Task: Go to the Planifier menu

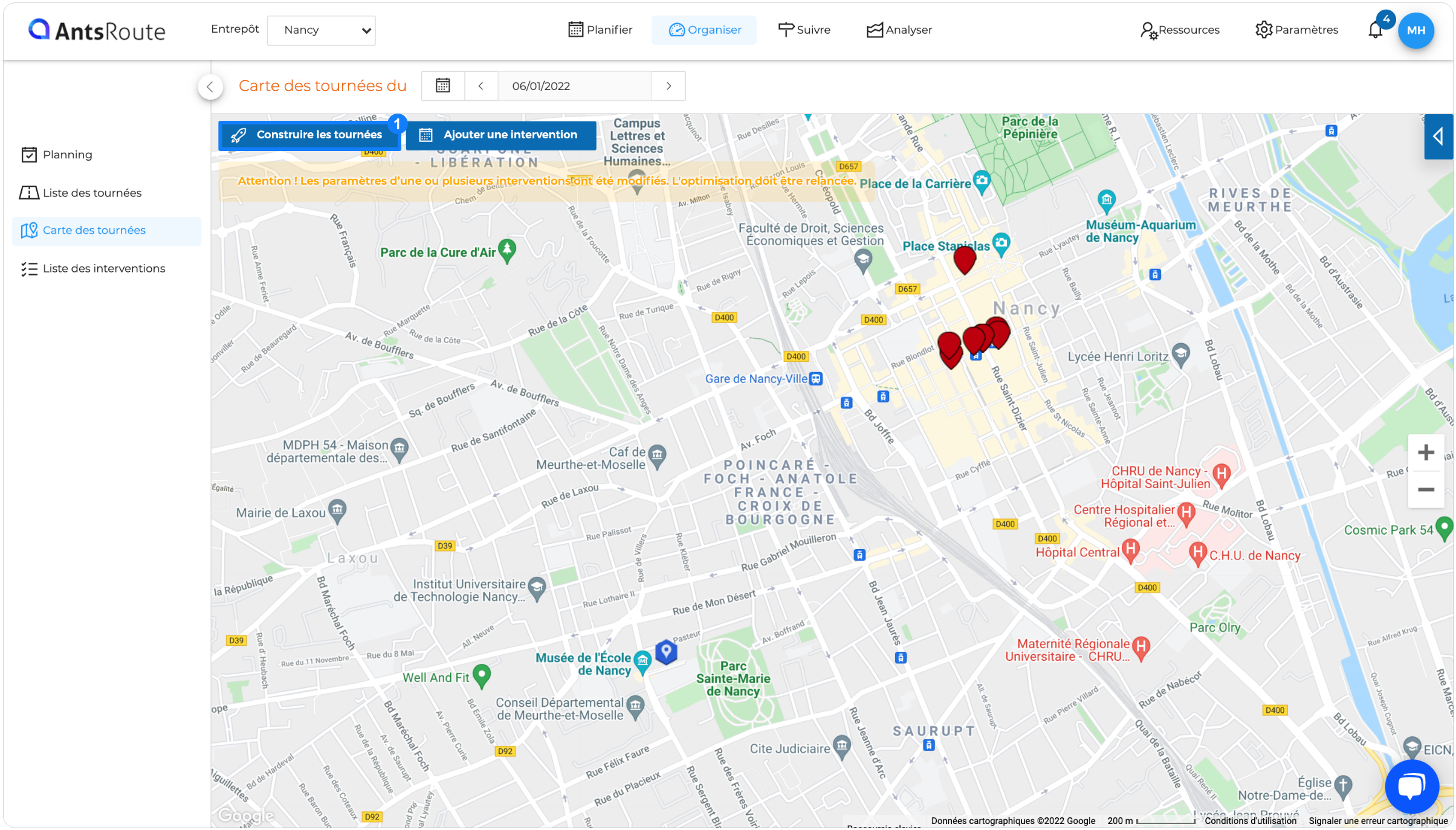Action: point(600,30)
